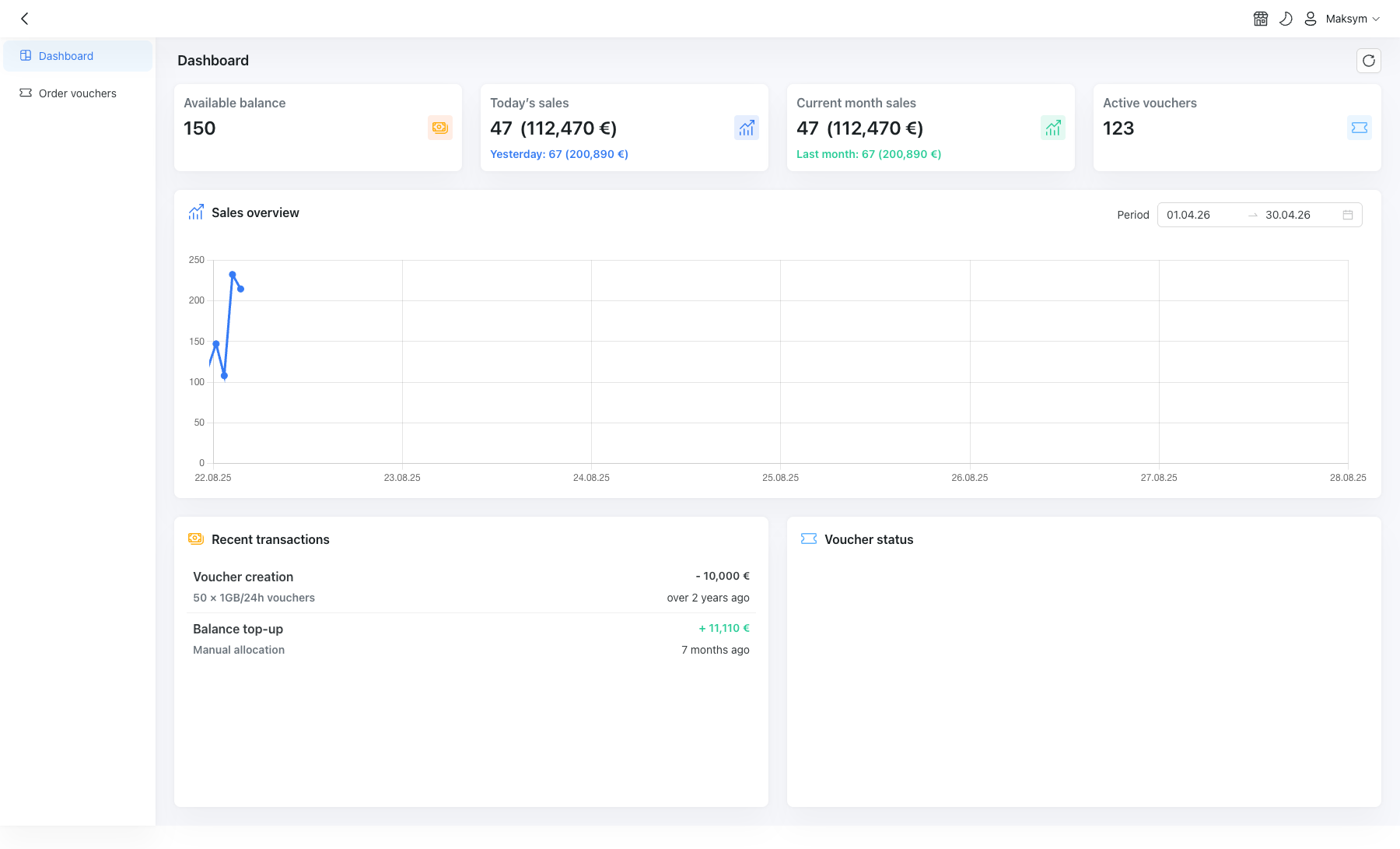
Task: Click the highest data point on sales chart
Action: tap(233, 275)
